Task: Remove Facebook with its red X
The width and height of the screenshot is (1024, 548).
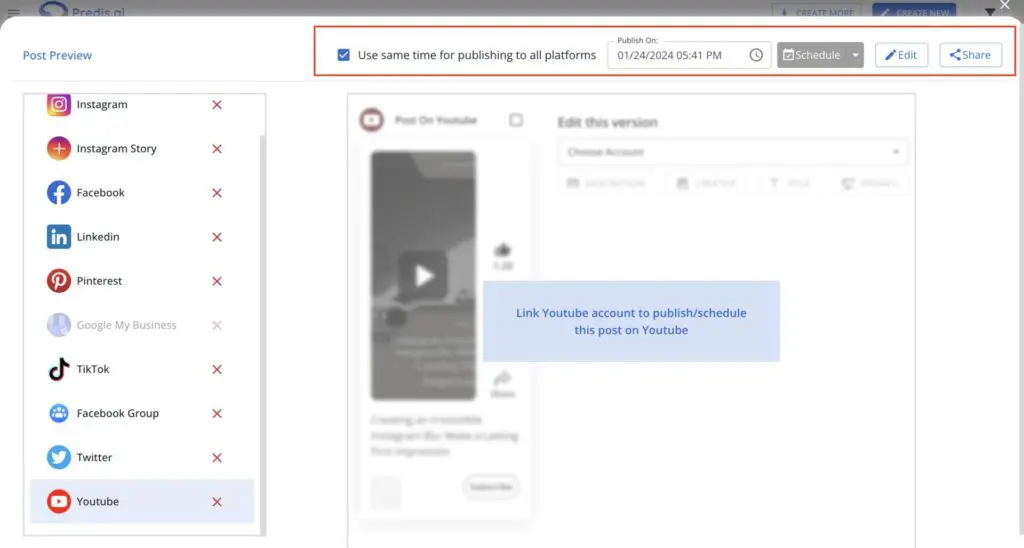Action: click(217, 193)
